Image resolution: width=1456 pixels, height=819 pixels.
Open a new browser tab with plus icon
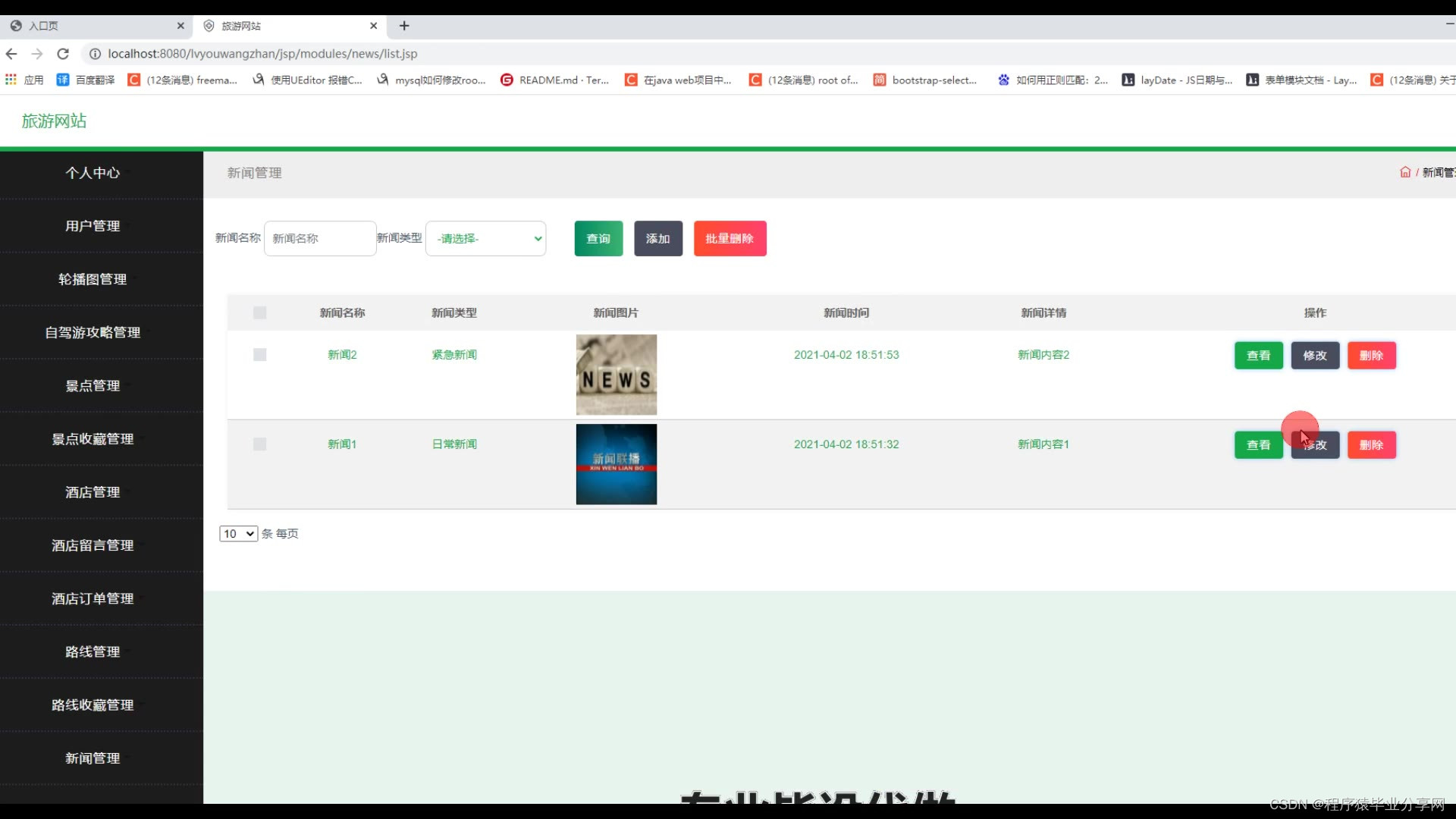[x=404, y=26]
